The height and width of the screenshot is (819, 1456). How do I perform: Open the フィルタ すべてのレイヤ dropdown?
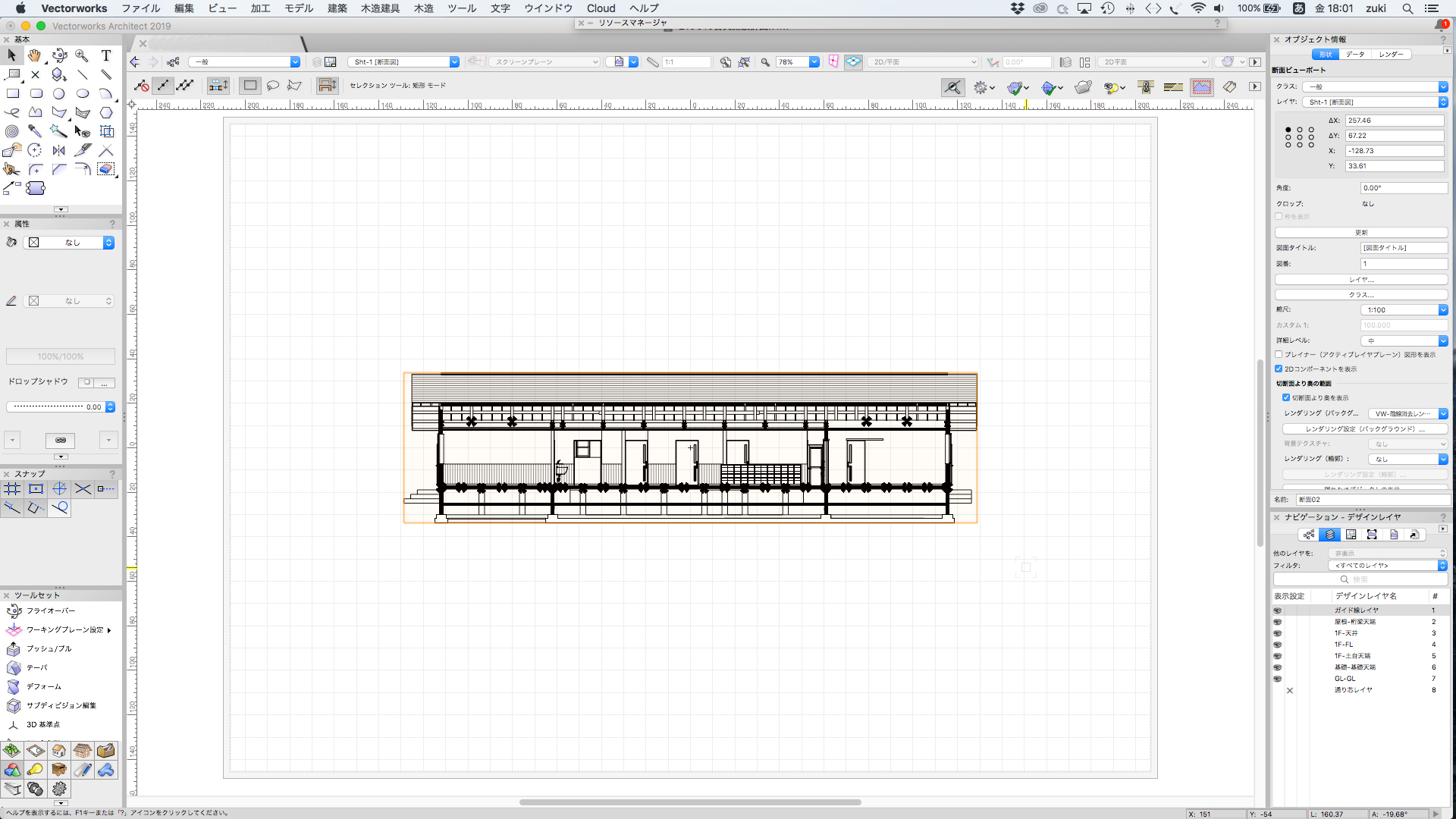pyautogui.click(x=1389, y=566)
